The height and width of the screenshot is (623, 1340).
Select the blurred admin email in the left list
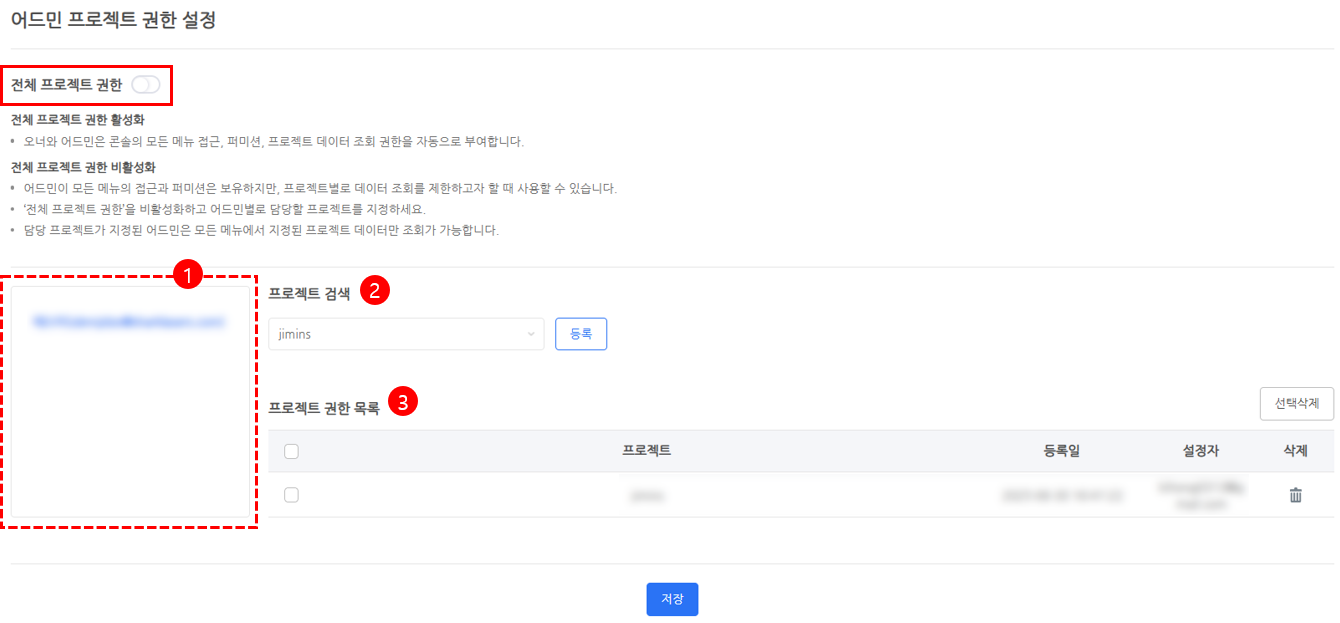[127, 322]
